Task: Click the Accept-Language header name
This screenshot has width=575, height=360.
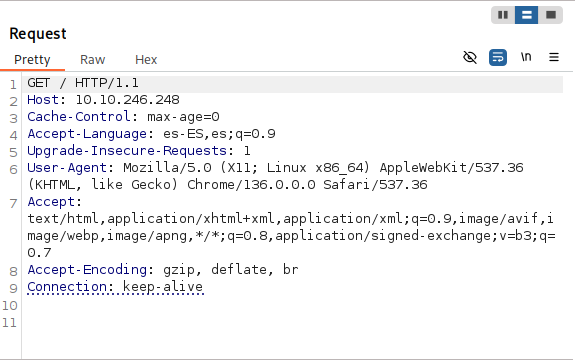Action: [87, 134]
